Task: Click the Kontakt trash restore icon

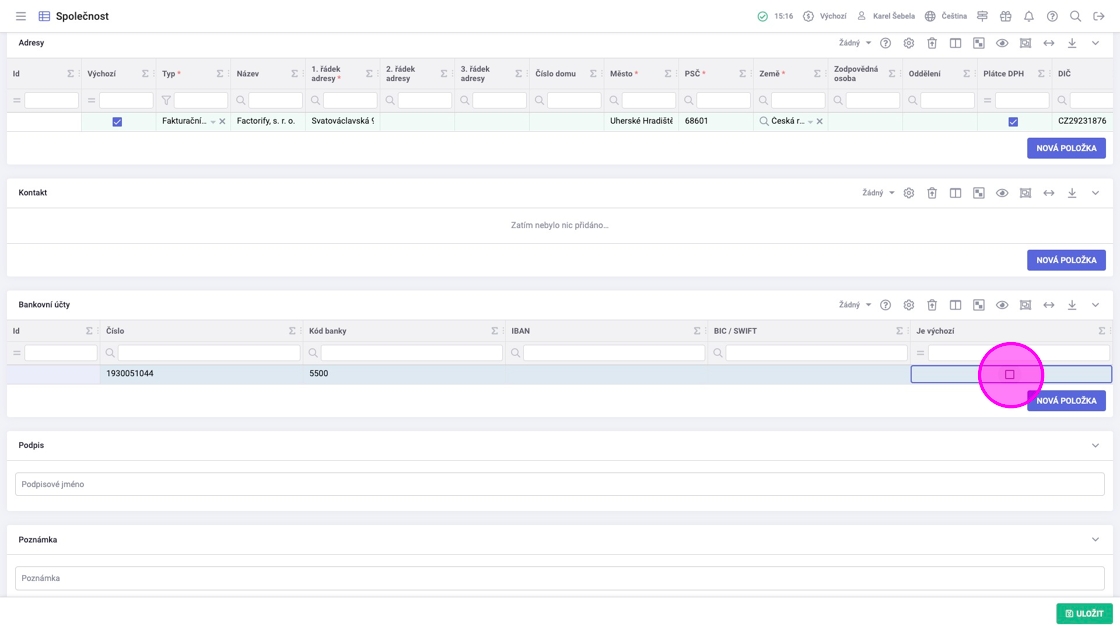Action: tap(932, 193)
